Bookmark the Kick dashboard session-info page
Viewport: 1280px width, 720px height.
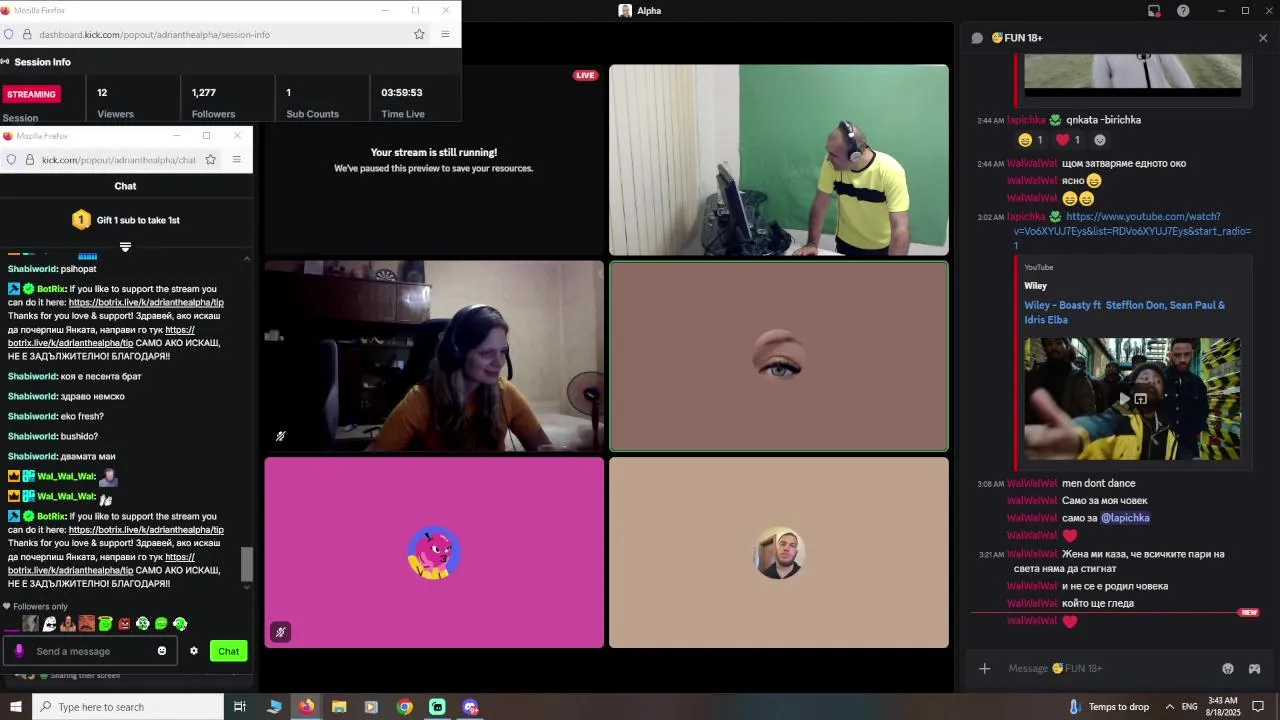[x=419, y=34]
